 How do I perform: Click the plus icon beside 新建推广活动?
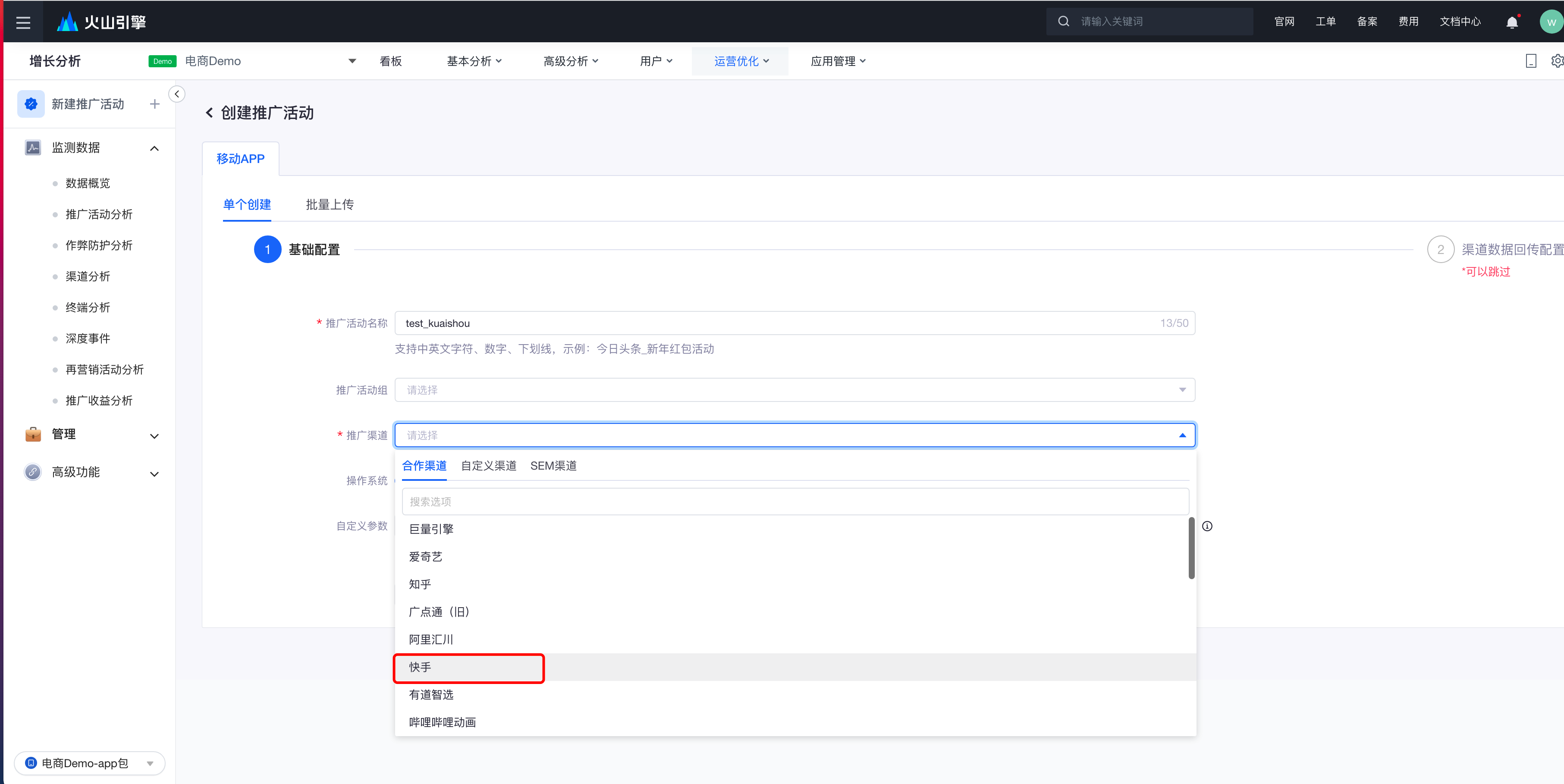pyautogui.click(x=155, y=104)
